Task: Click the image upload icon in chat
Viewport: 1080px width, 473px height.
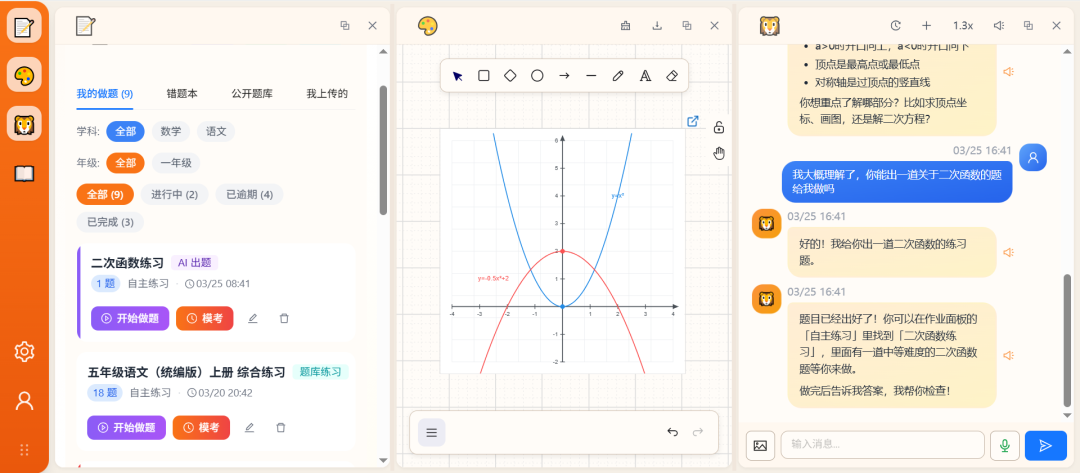Action: tap(760, 445)
